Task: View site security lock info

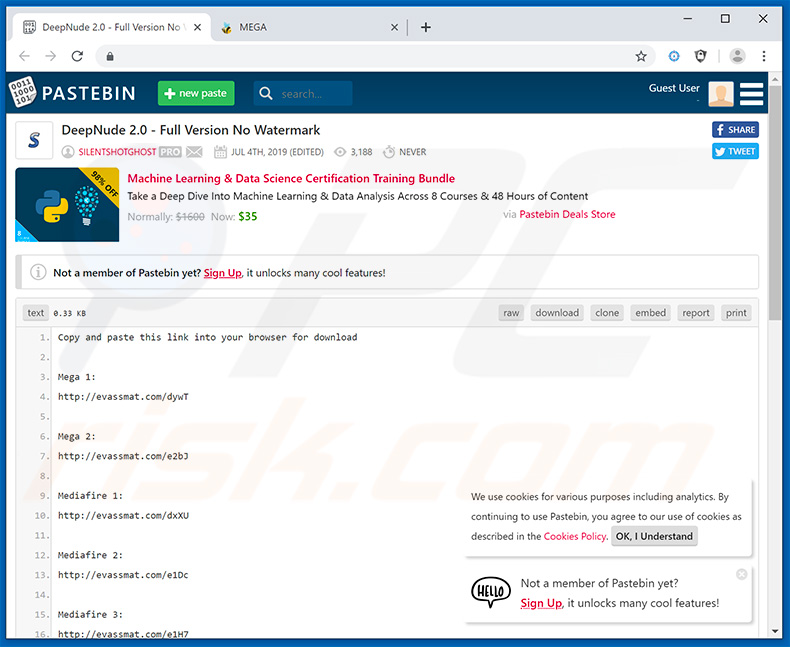Action: [110, 56]
